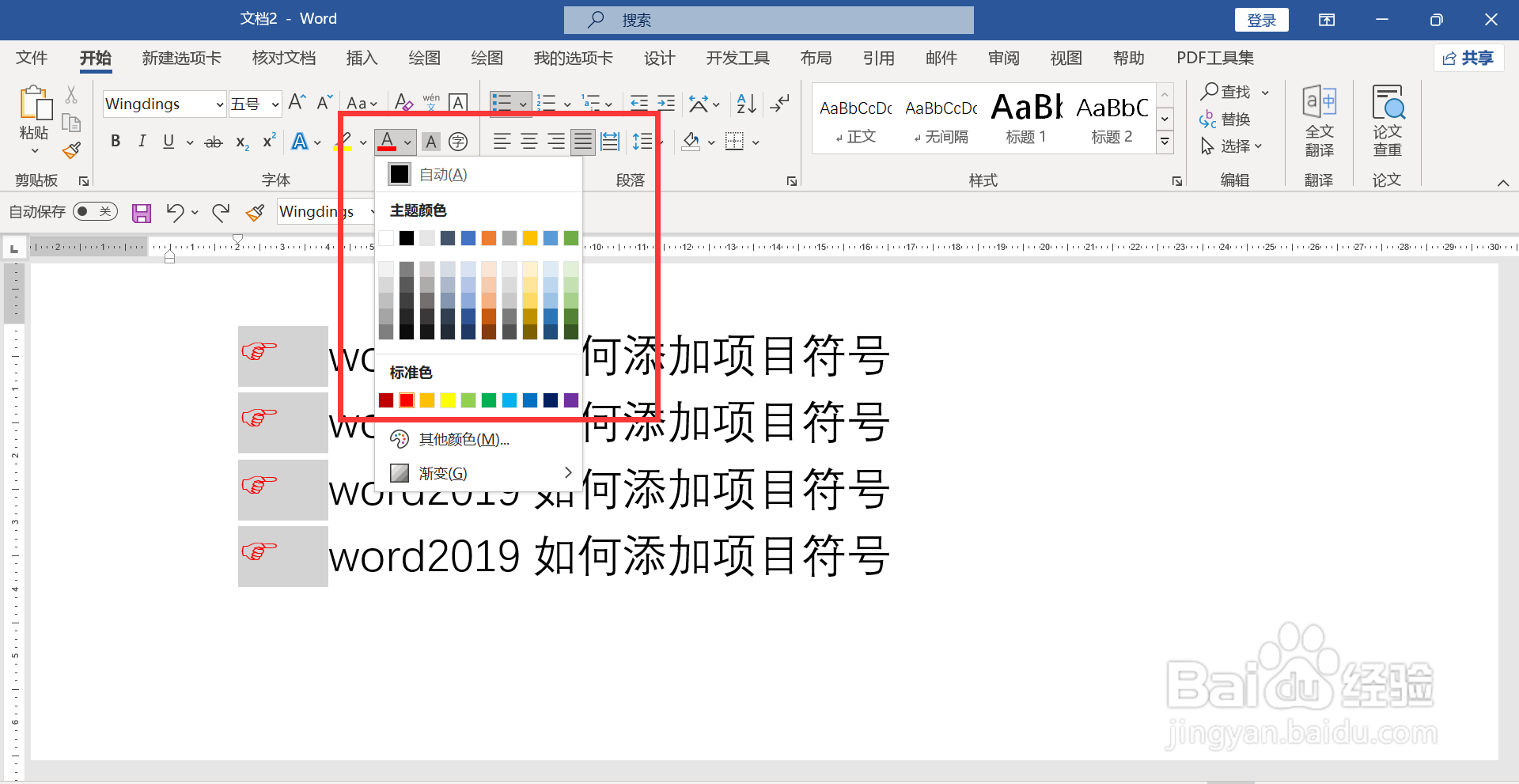Apply distributed alignment

[610, 142]
